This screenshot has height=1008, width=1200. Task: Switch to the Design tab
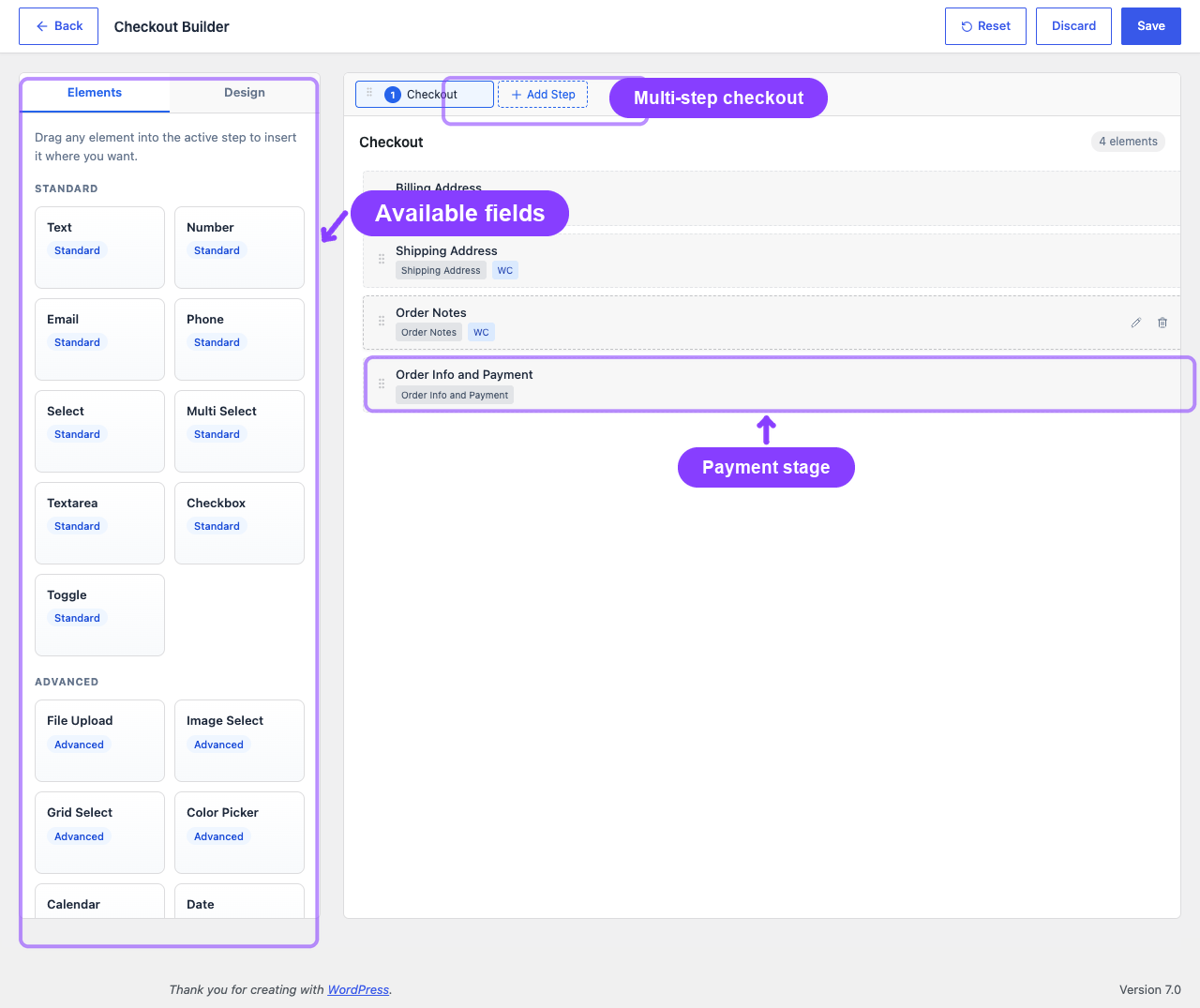click(x=245, y=93)
